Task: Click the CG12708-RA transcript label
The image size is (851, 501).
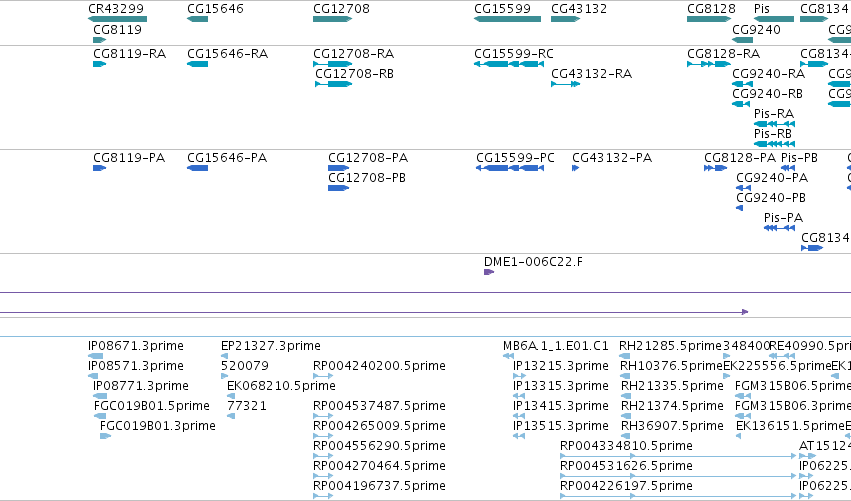Action: pos(353,54)
